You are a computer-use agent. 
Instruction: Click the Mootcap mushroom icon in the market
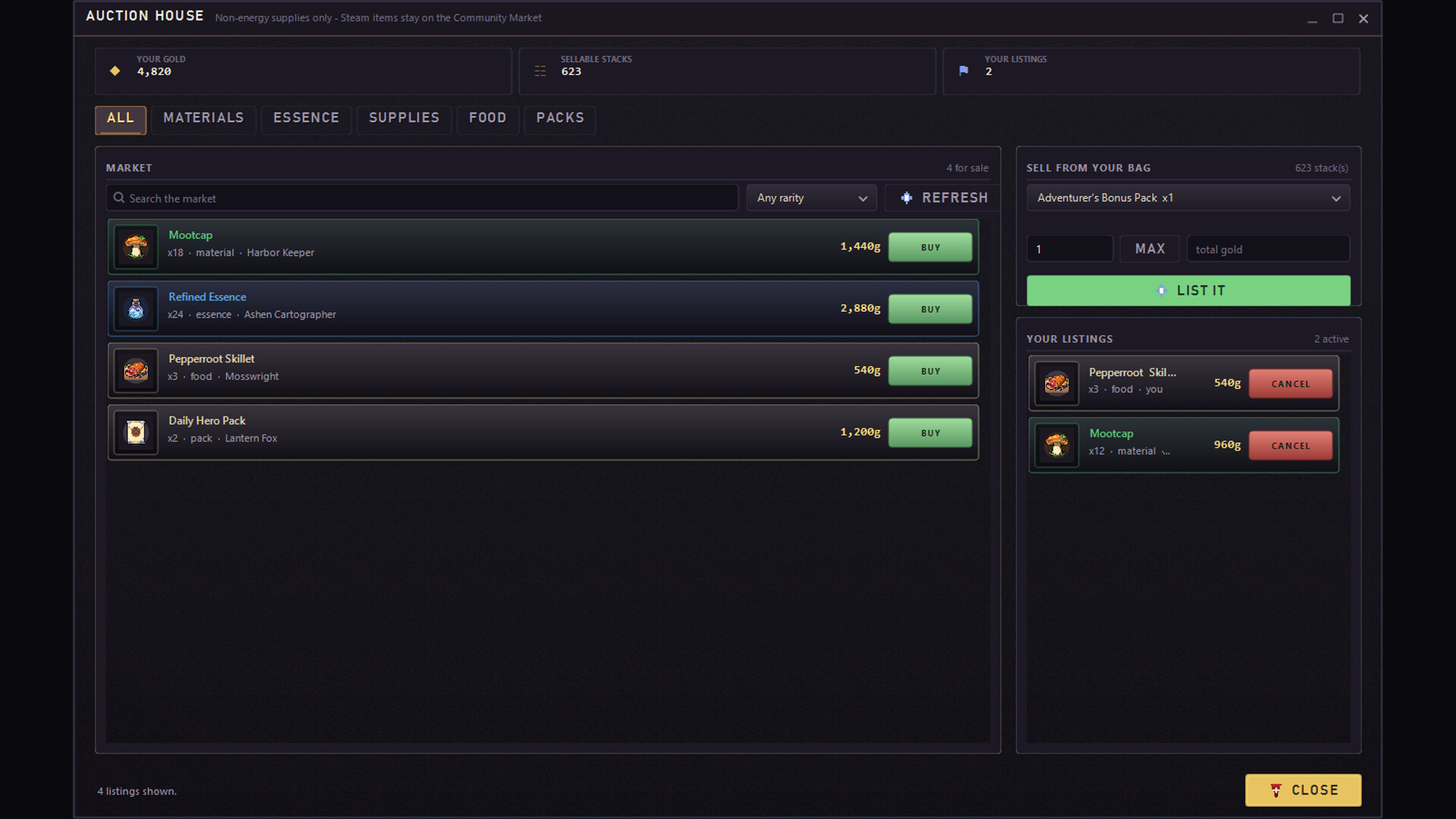[x=136, y=246]
